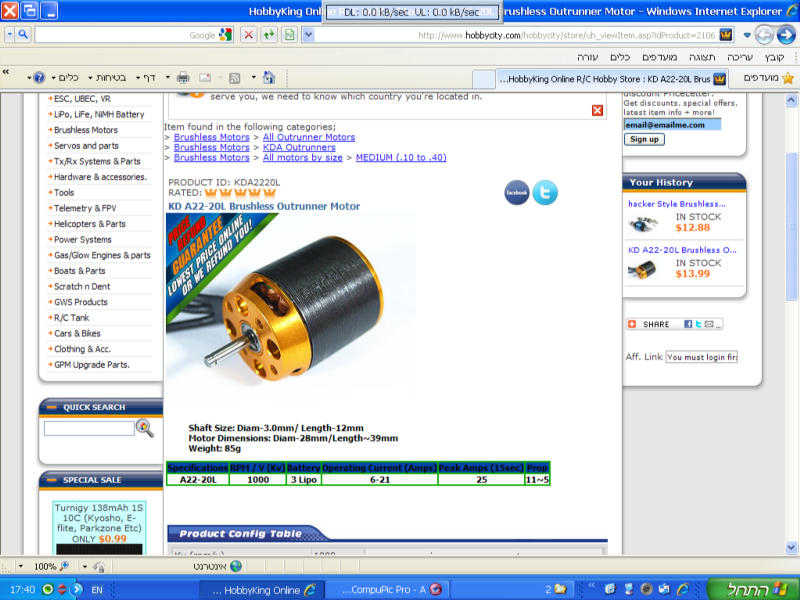Refresh the page with green arrows button
Image resolution: width=800 pixels, height=600 pixels.
click(269, 35)
